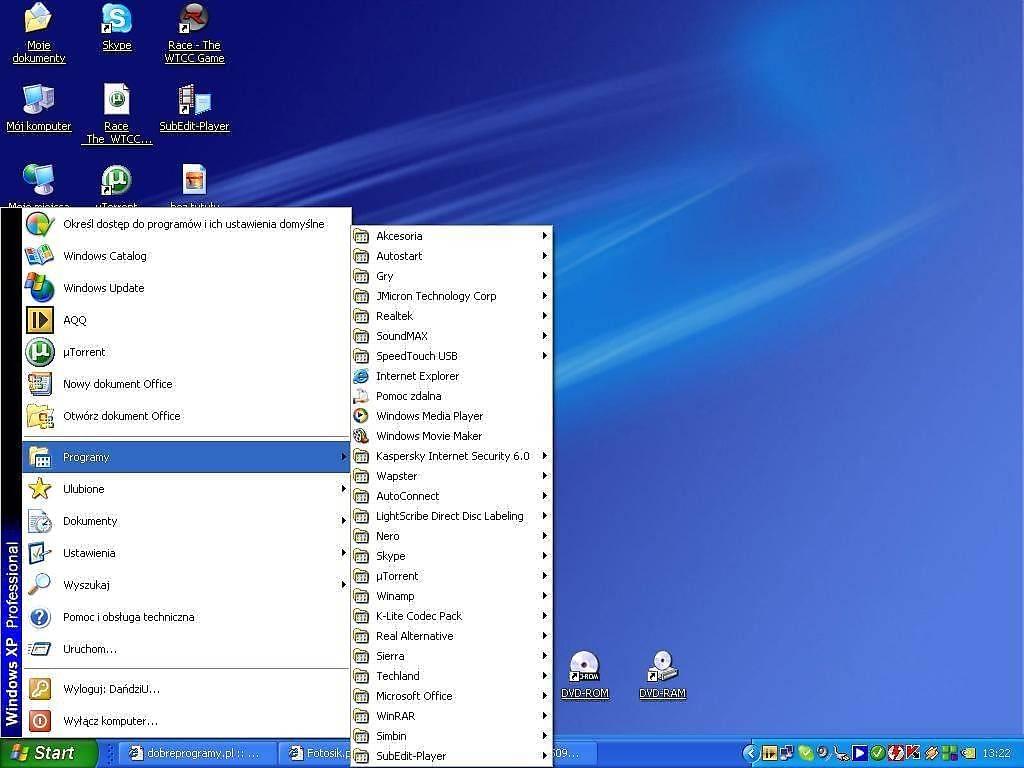Expand the Kaspersky Internet Security 6.0 arrow

point(544,456)
